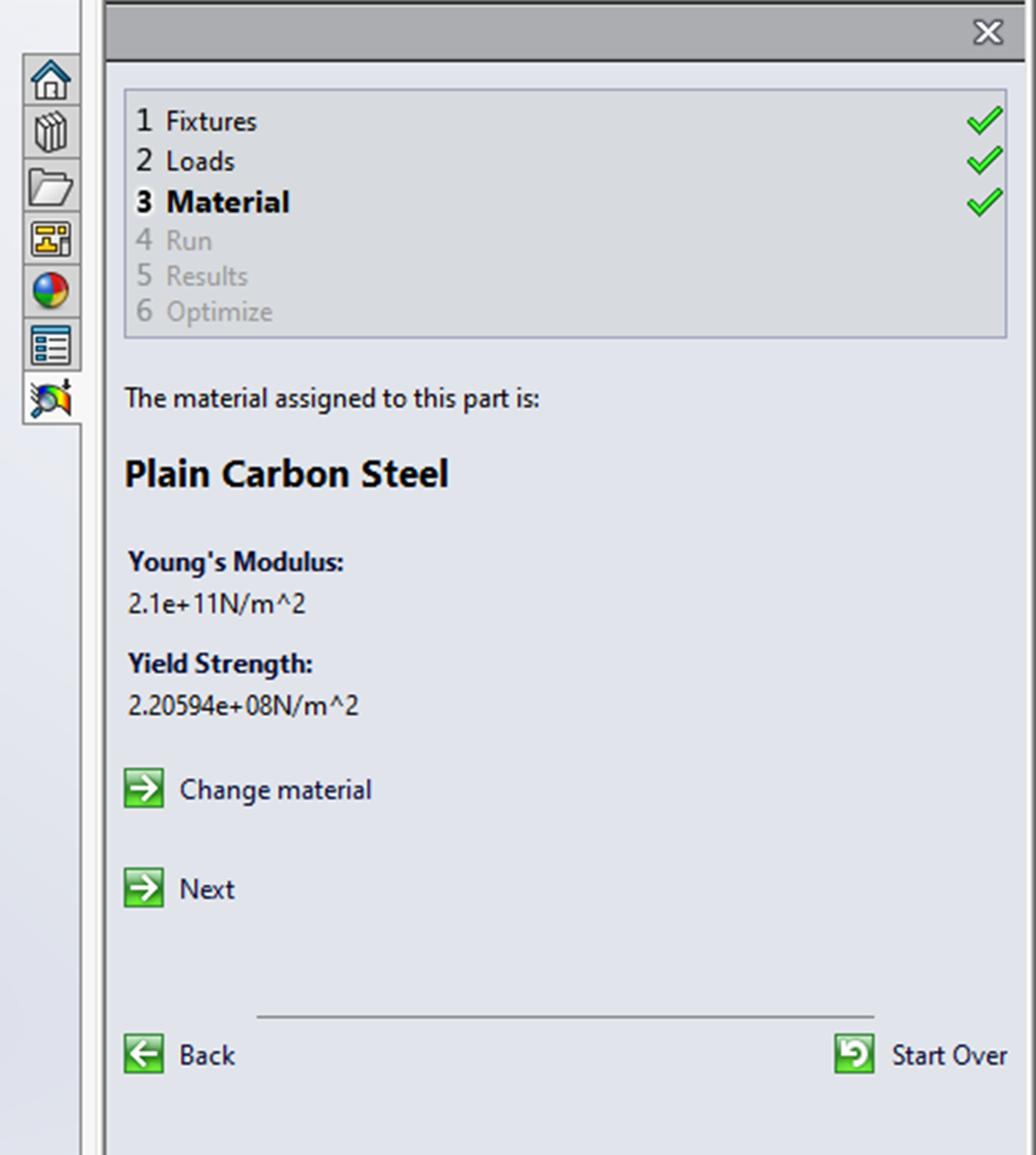Click Change material to pick another material
Image resolution: width=1036 pixels, height=1155 pixels.
[275, 789]
